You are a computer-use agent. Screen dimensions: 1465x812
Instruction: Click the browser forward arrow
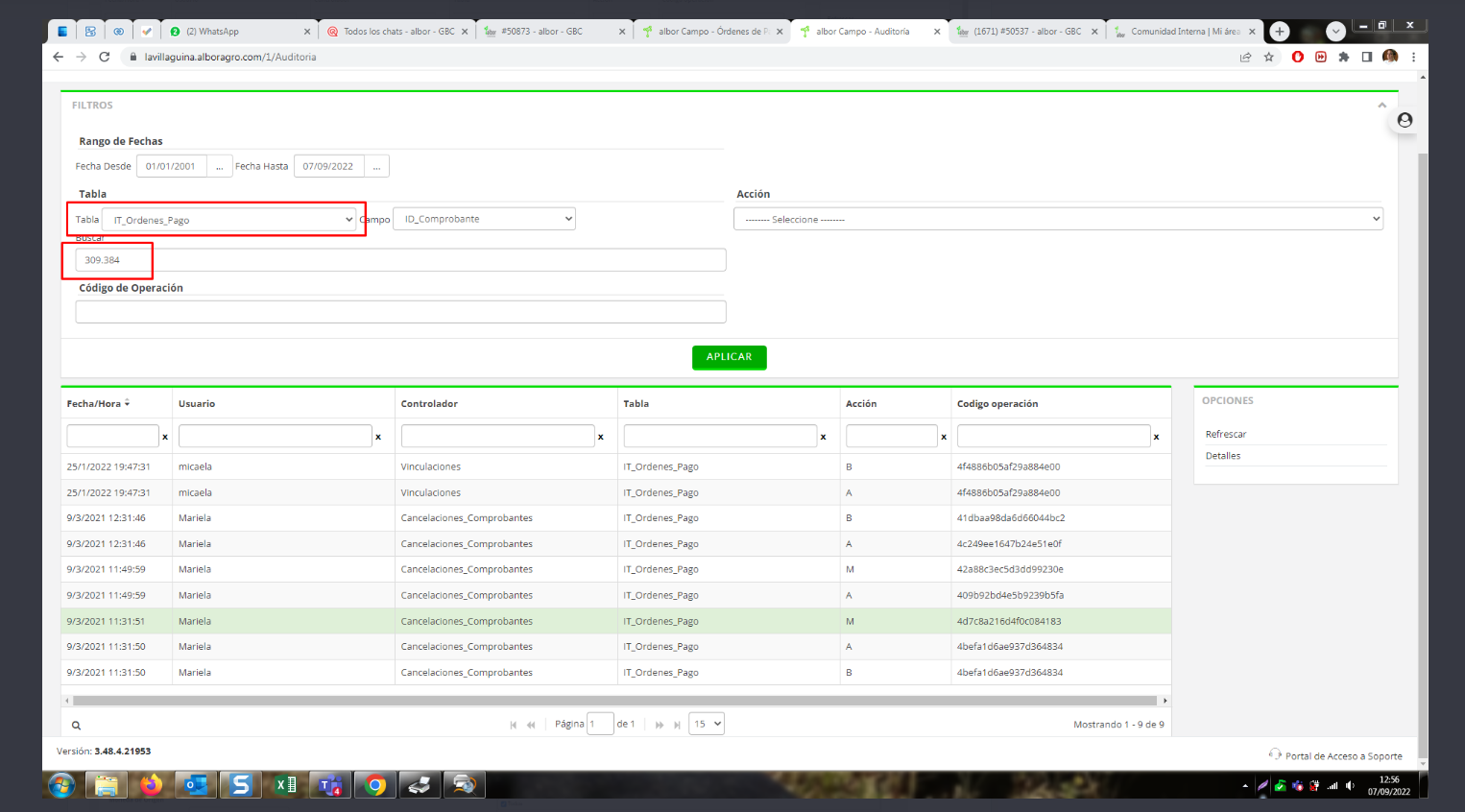tap(81, 57)
